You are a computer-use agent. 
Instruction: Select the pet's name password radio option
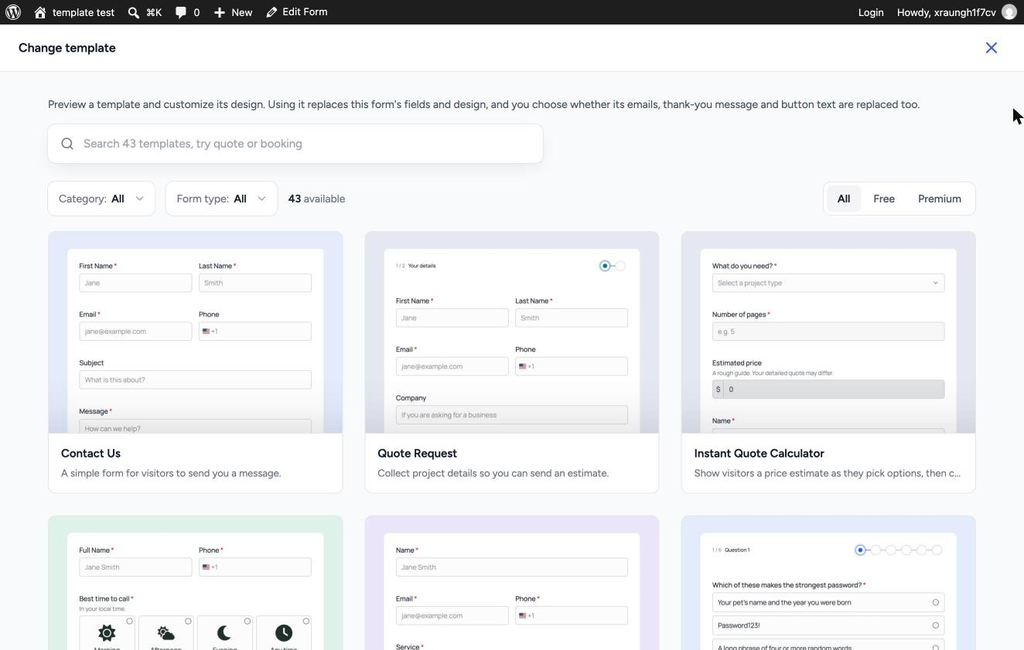(935, 602)
